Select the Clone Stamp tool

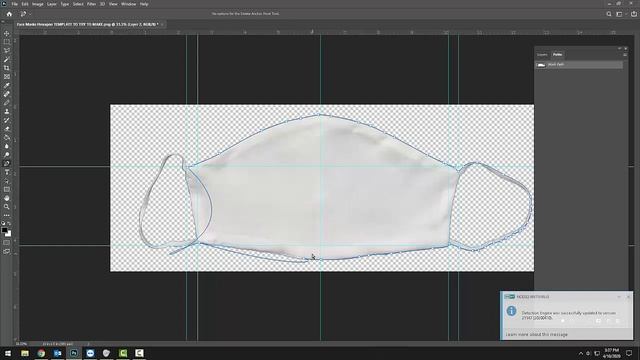[7, 111]
